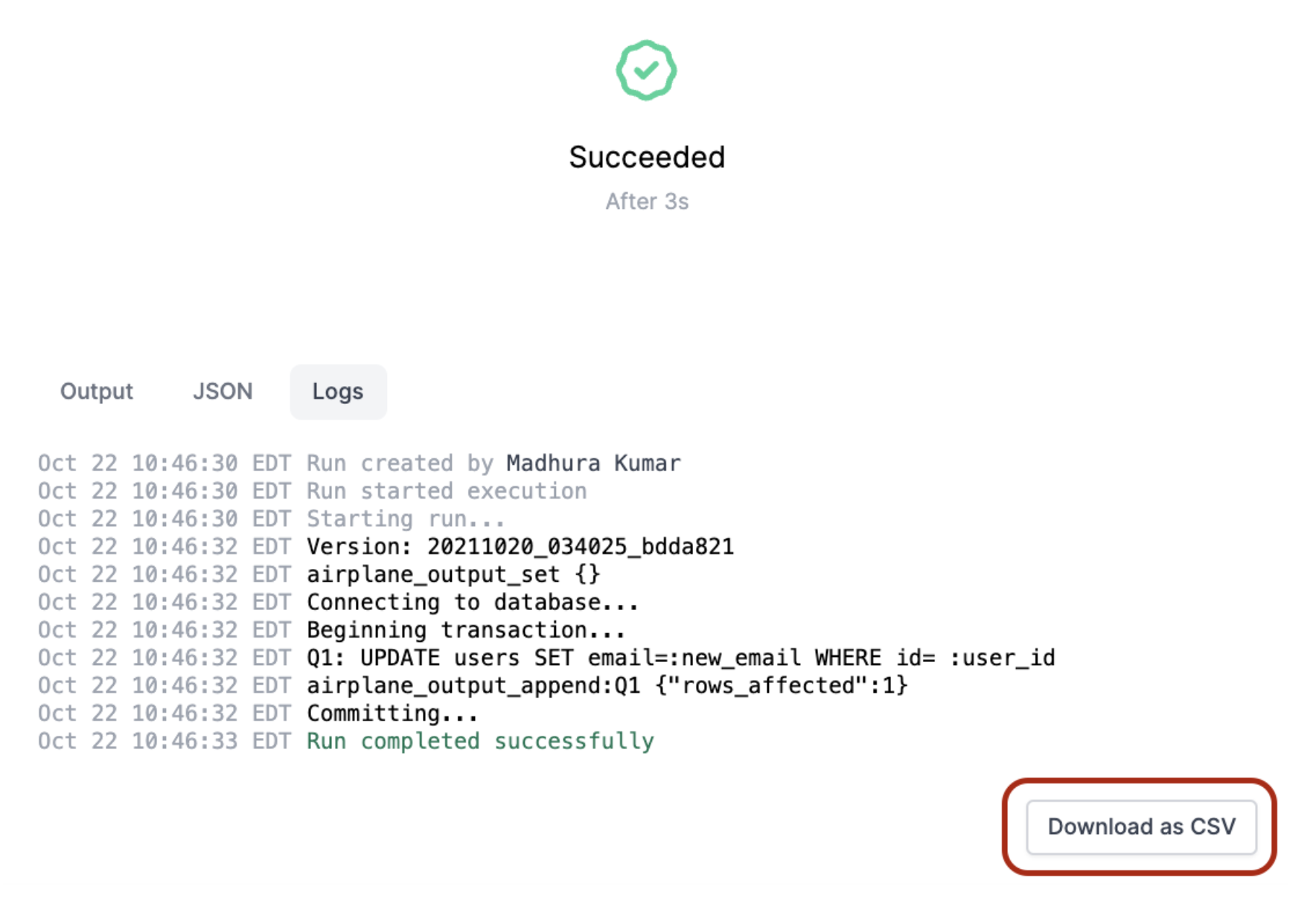Select the Run started execution log line
Image resolution: width=1313 pixels, height=924 pixels.
[313, 491]
